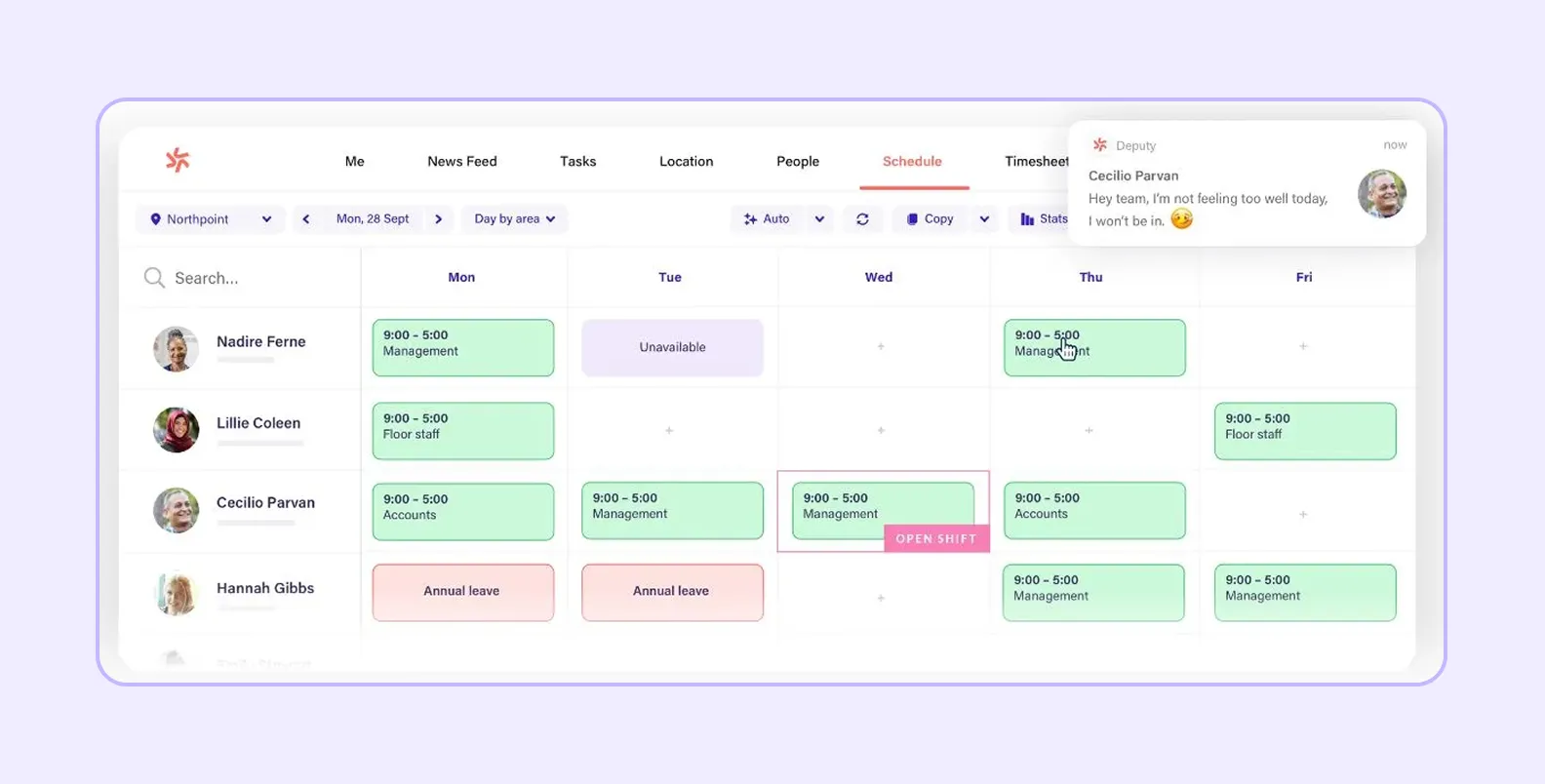The height and width of the screenshot is (784, 1545).
Task: Click the Deputy icon in notification
Action: [x=1100, y=145]
